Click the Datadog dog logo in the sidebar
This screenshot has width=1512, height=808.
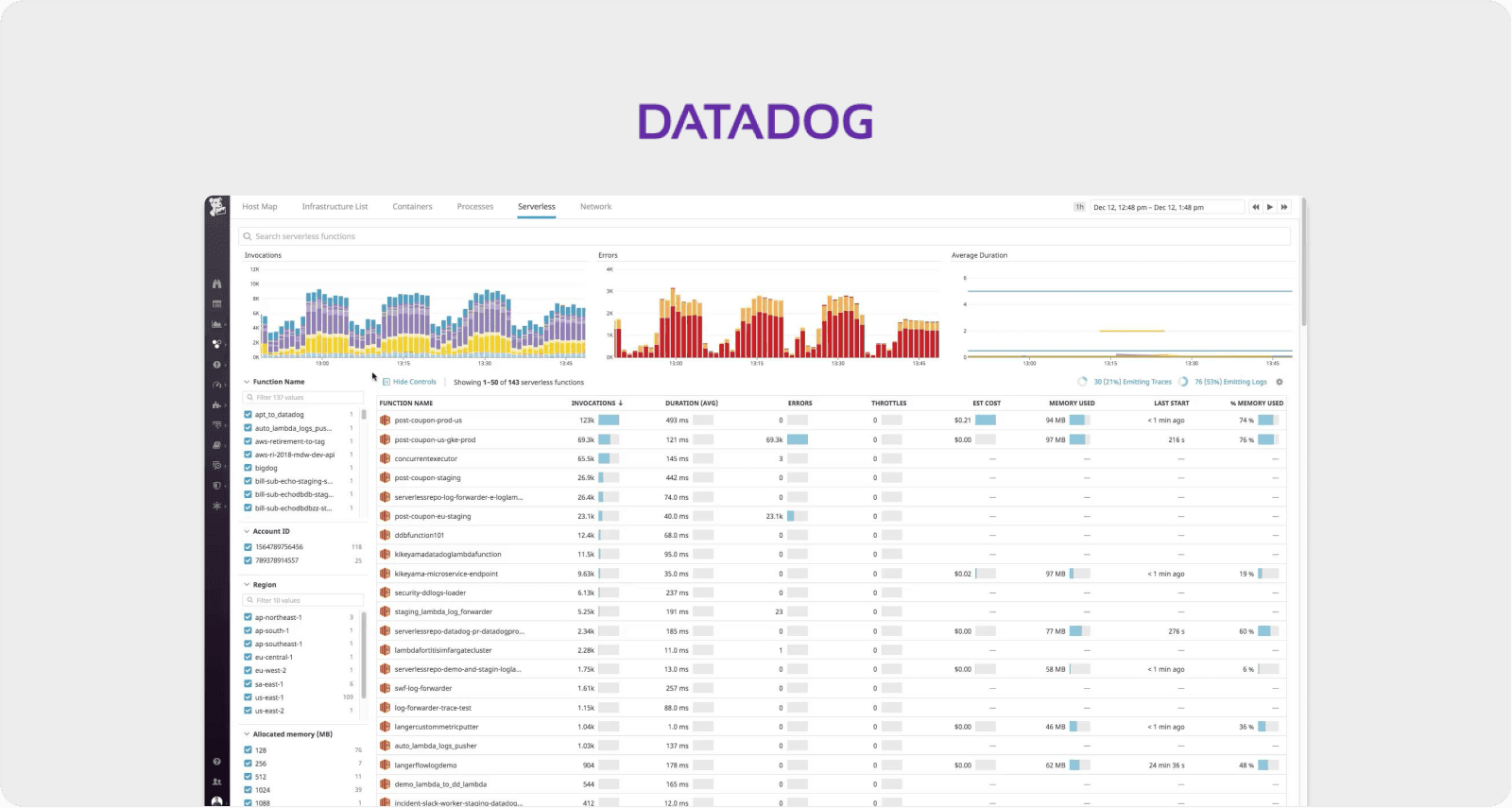tap(217, 207)
